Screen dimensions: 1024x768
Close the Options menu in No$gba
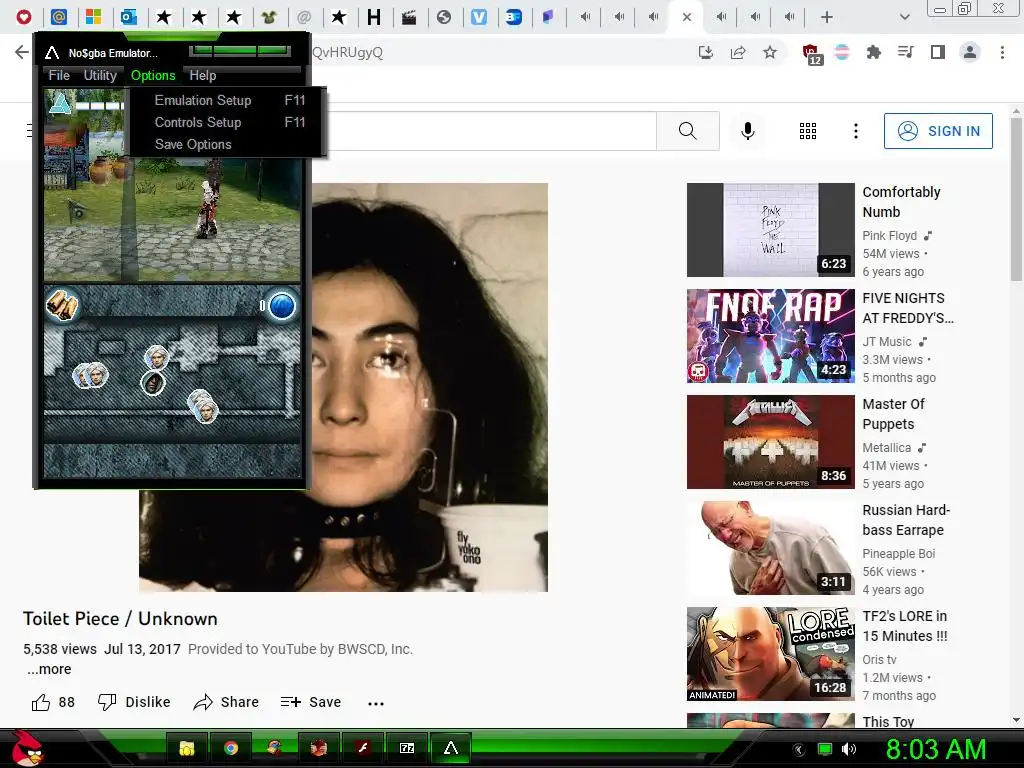(x=153, y=75)
